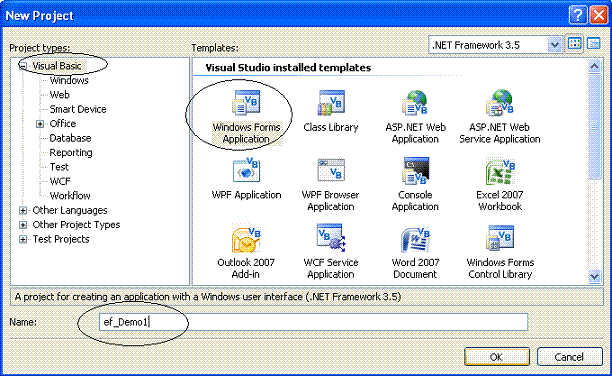Switch templates to small icons view

coord(594,44)
